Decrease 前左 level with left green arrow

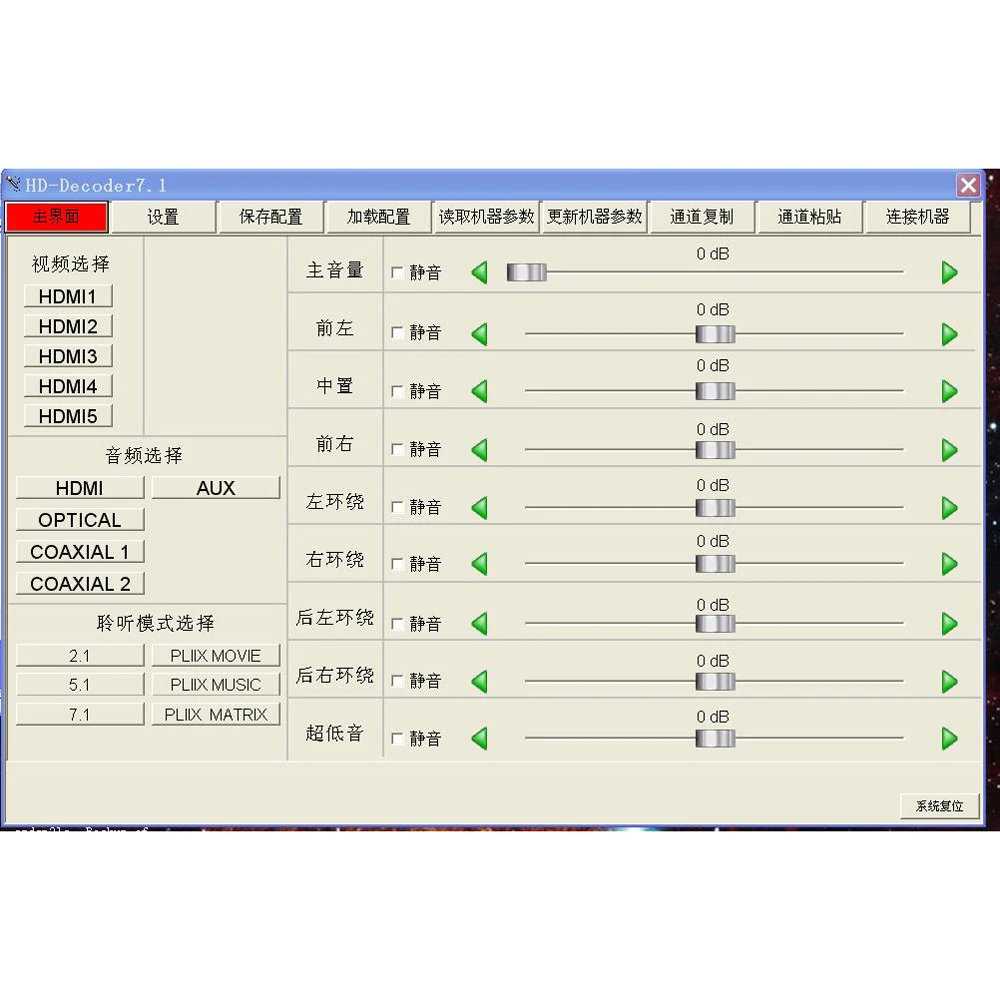pyautogui.click(x=480, y=334)
